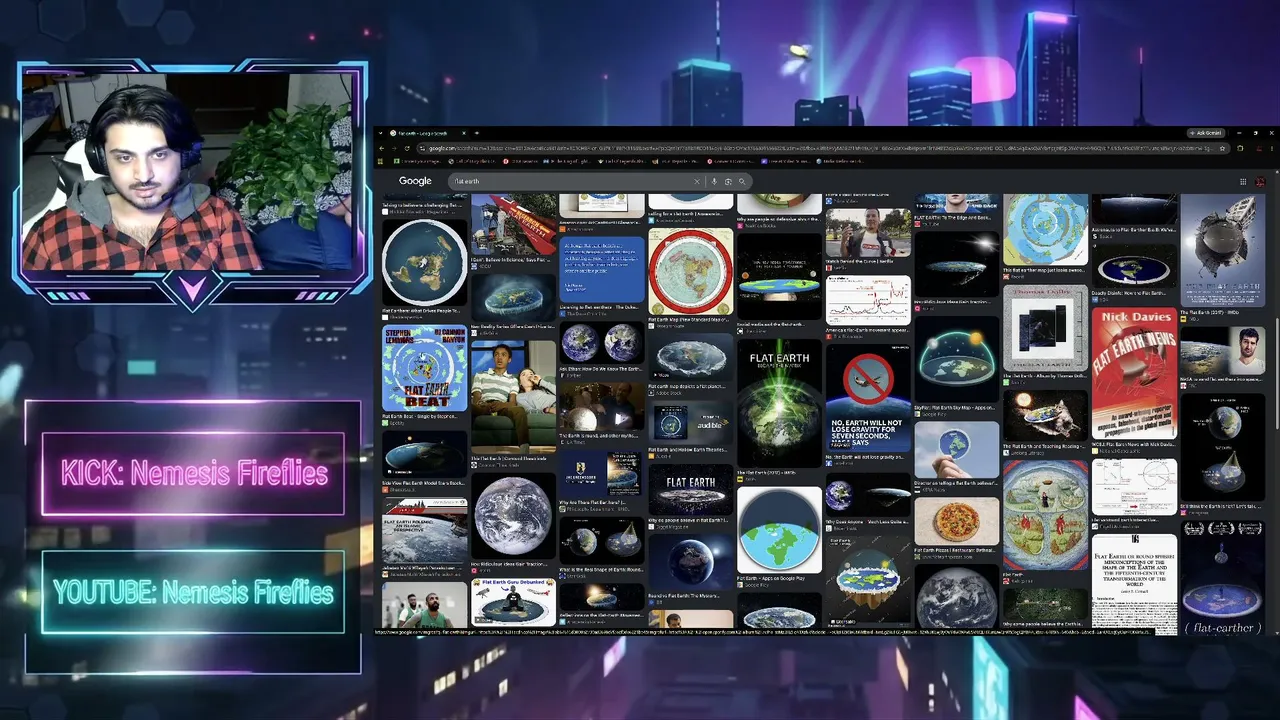Reload the Google search page
The image size is (1280, 720).
point(408,148)
